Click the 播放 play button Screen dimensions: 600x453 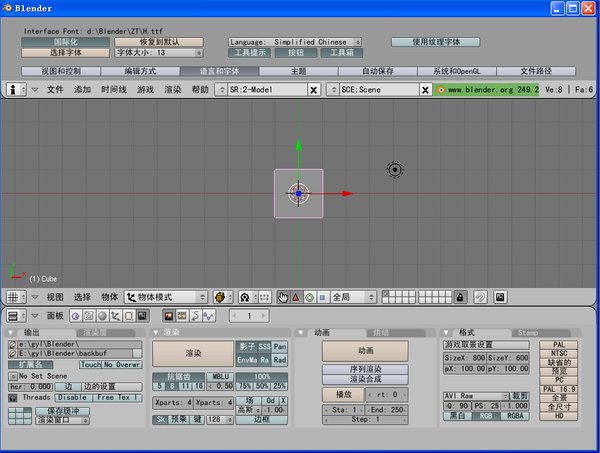pyautogui.click(x=337, y=394)
